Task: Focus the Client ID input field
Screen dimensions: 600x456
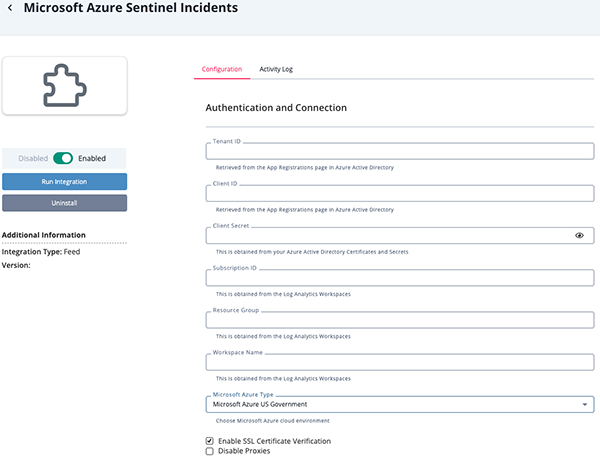Action: (400, 194)
